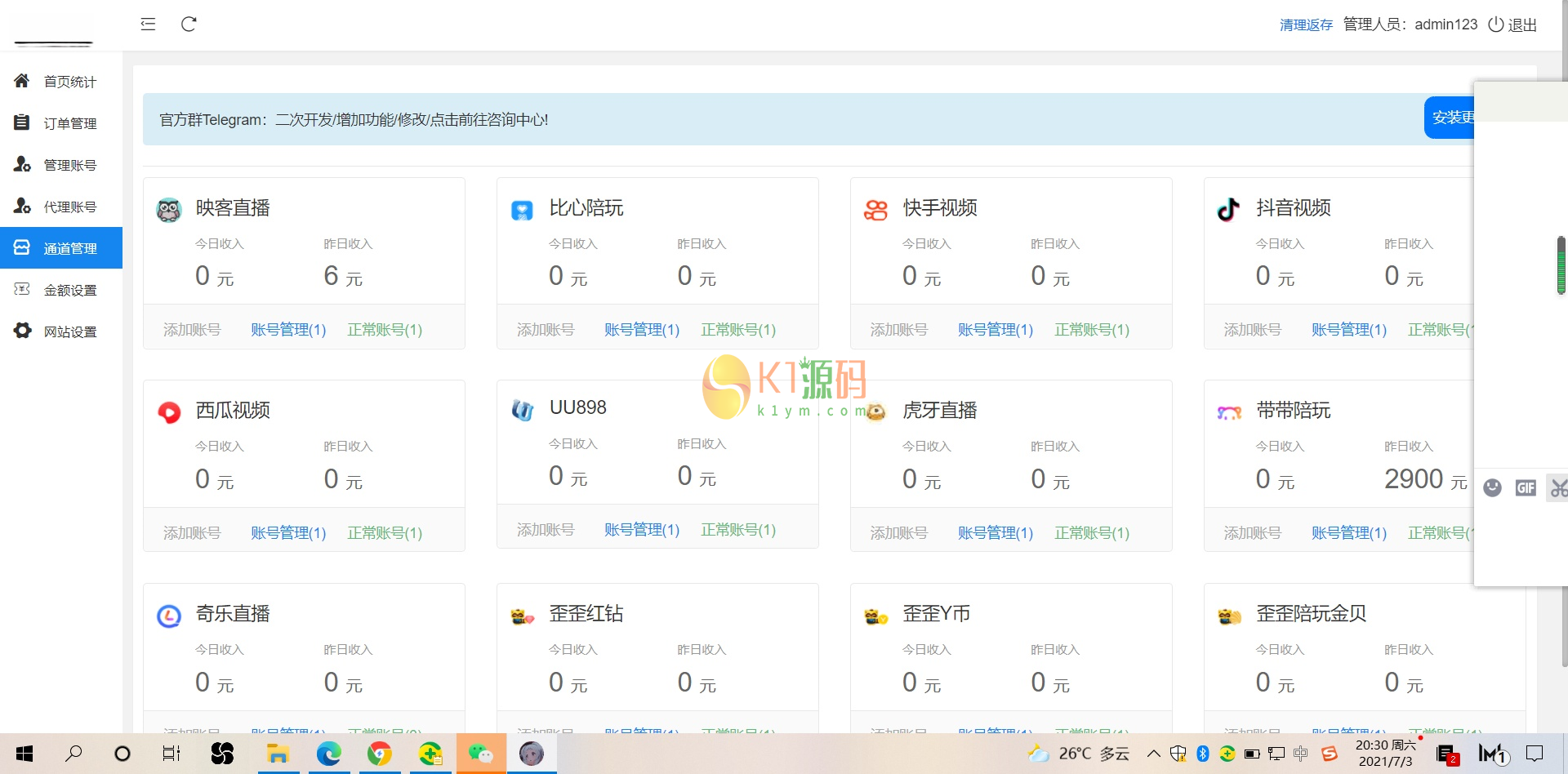1568x774 pixels.
Task: Click the GIF icon in chat panel
Action: 1526,487
